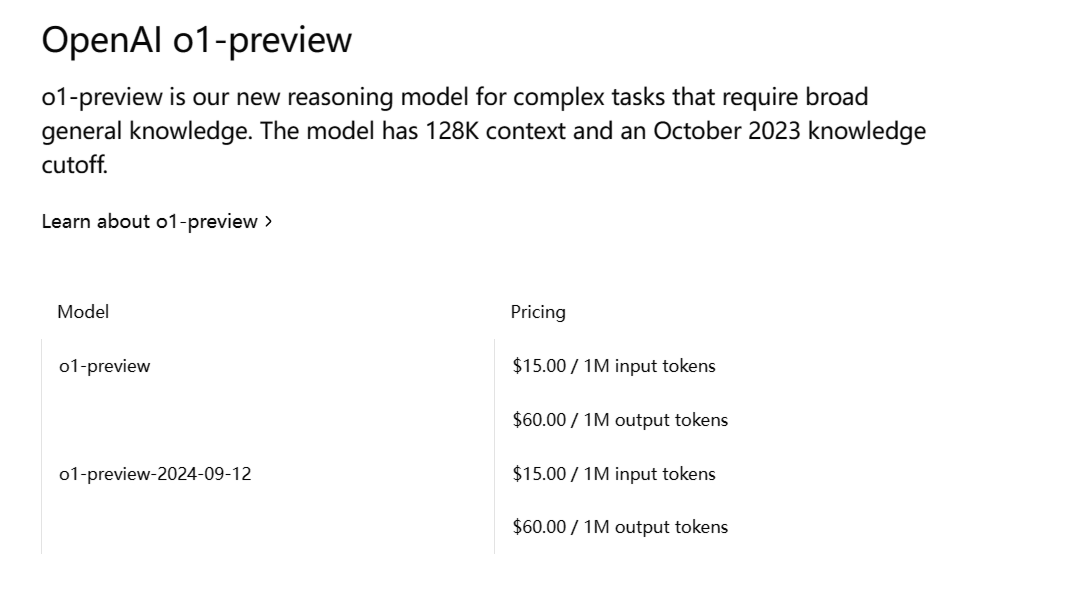
Task: Click o1-preview's $15.00 input tokens price
Action: [x=614, y=366]
